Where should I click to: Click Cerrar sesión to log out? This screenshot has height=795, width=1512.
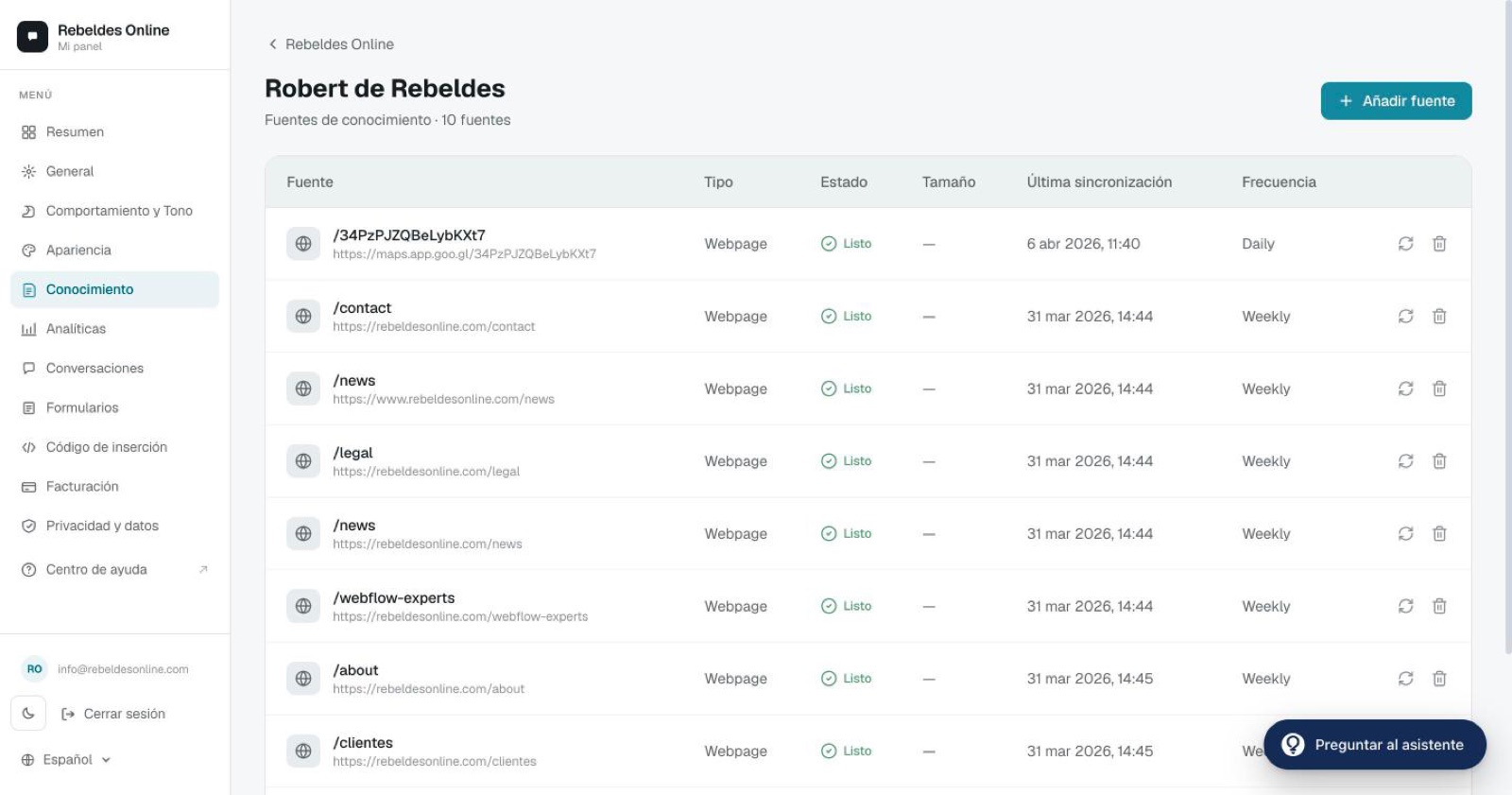tap(113, 714)
